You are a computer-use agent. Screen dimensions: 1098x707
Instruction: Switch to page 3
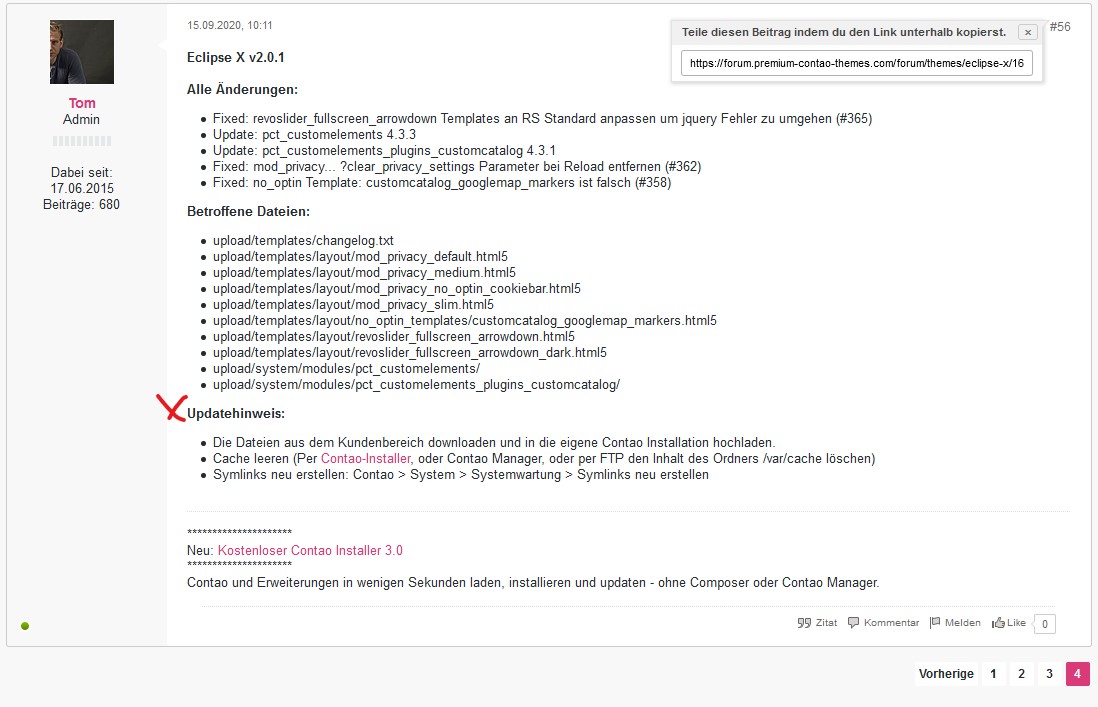tap(1049, 674)
